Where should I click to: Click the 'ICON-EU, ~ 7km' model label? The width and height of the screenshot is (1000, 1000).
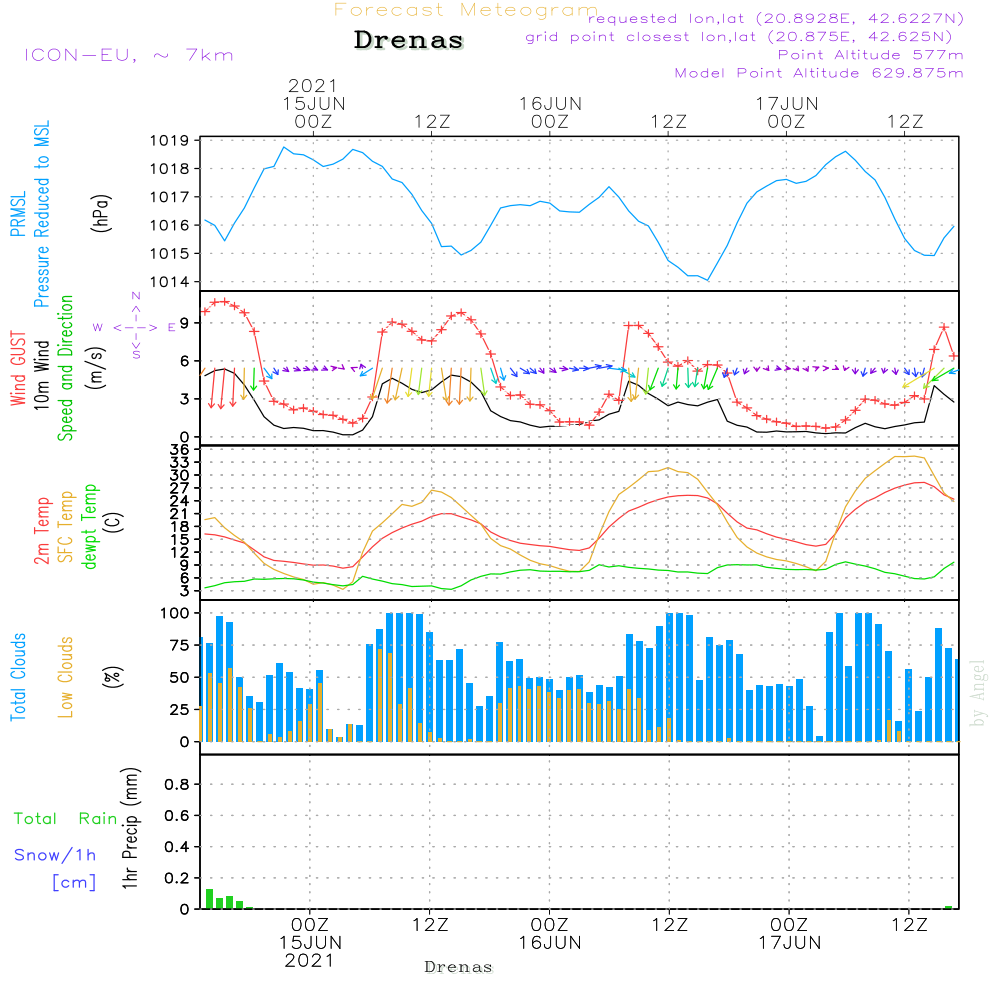[x=129, y=55]
